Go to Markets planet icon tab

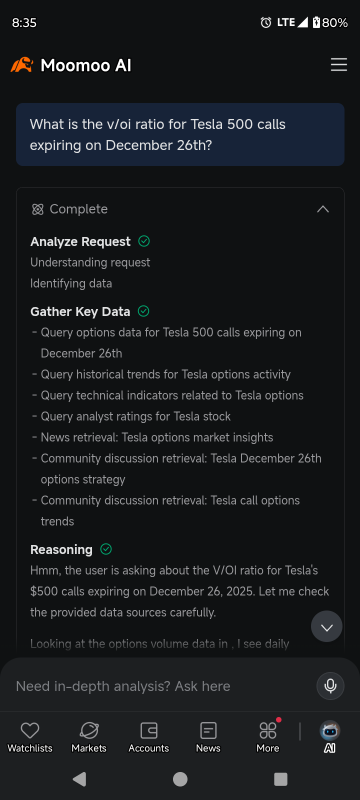coord(89,737)
